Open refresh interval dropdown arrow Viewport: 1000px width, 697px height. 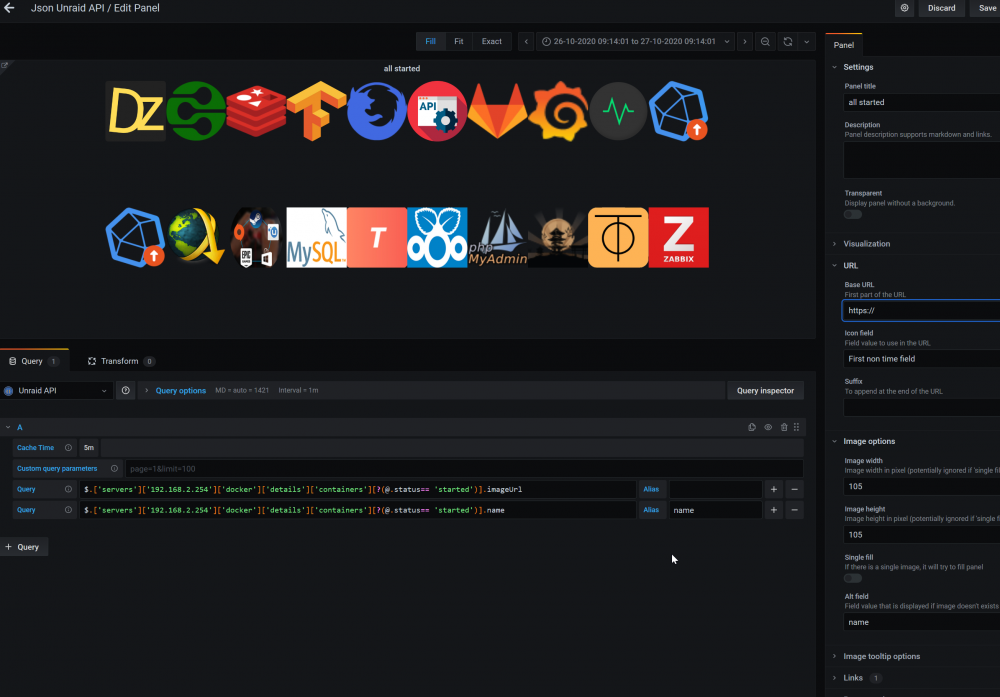[x=807, y=41]
